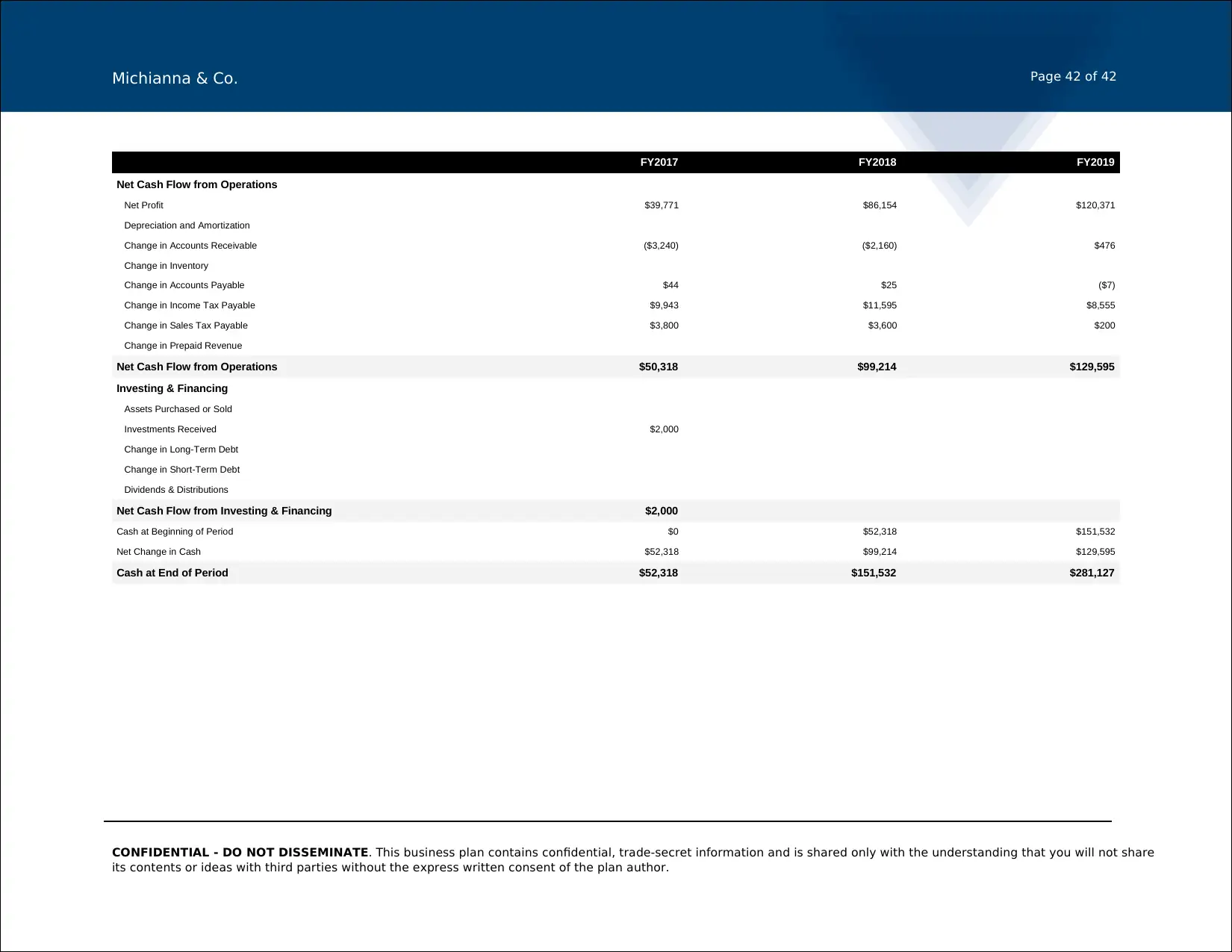Click the Page 42 of 42 indicator
Image resolution: width=1232 pixels, height=952 pixels.
pos(1073,76)
